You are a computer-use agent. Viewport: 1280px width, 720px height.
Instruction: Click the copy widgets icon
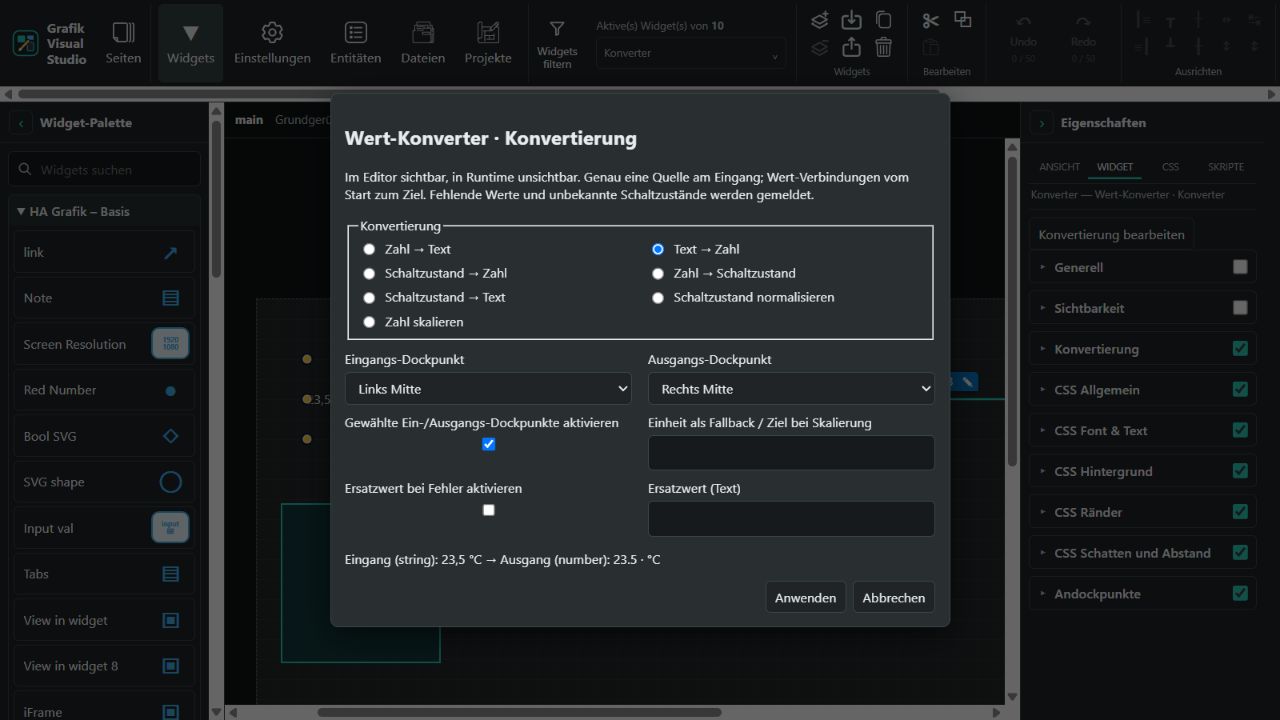pos(883,20)
